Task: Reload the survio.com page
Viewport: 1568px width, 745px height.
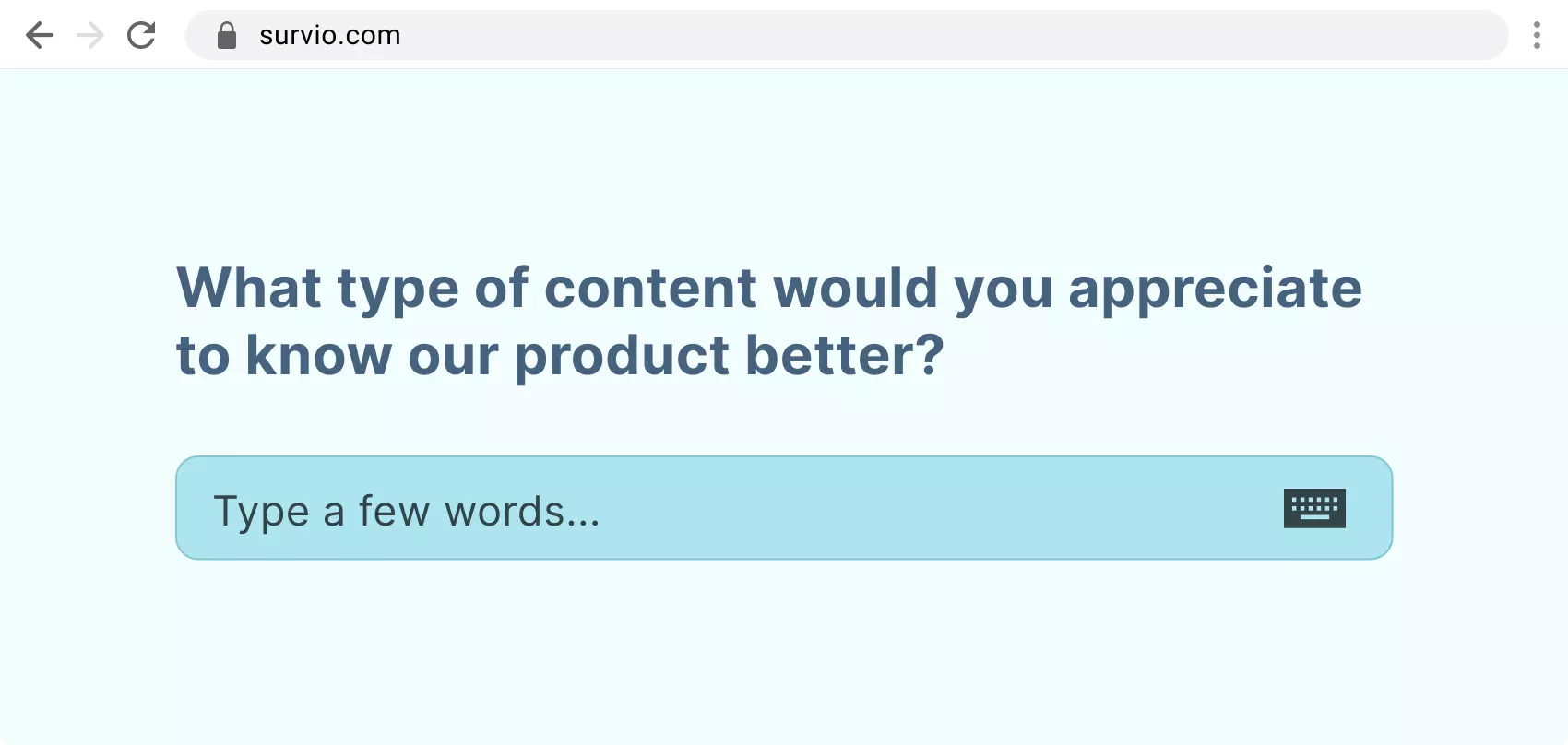Action: tap(141, 36)
